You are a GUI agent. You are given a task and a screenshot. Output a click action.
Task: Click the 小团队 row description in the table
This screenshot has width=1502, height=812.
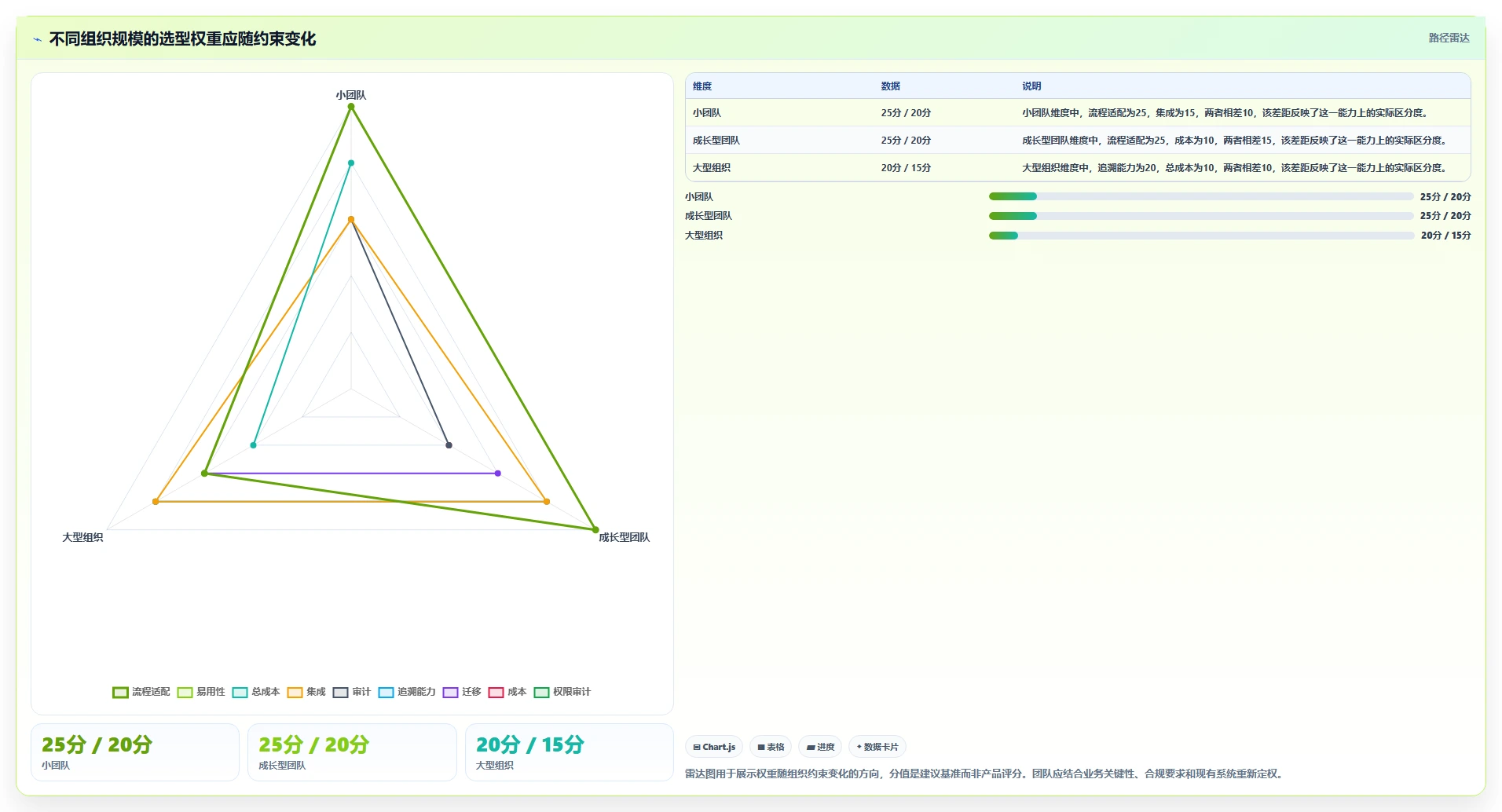pos(1225,113)
